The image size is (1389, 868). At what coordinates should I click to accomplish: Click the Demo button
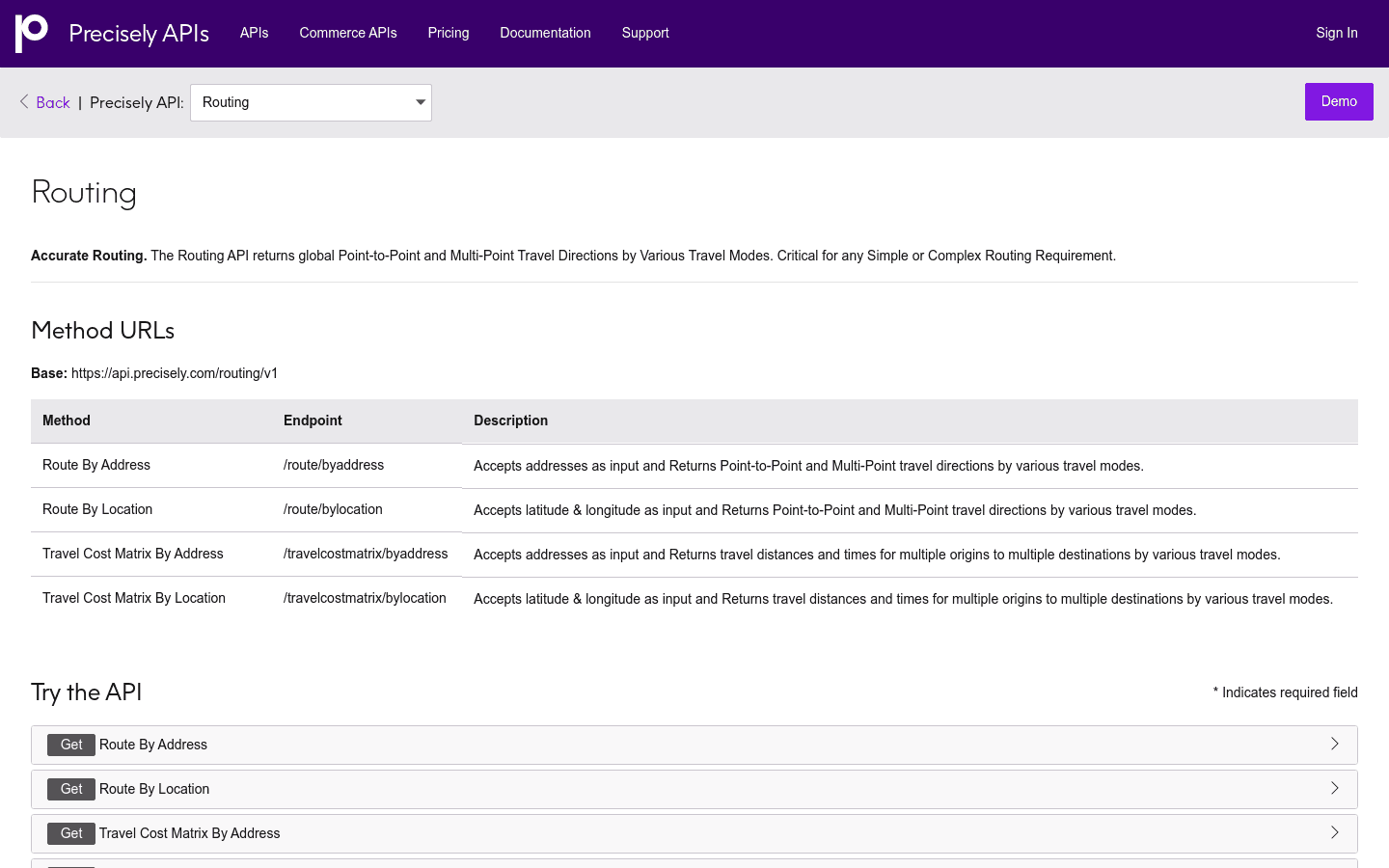[x=1339, y=101]
